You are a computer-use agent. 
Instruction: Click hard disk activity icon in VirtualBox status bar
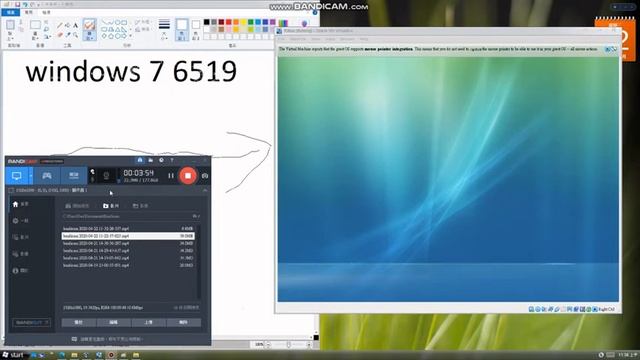point(531,309)
